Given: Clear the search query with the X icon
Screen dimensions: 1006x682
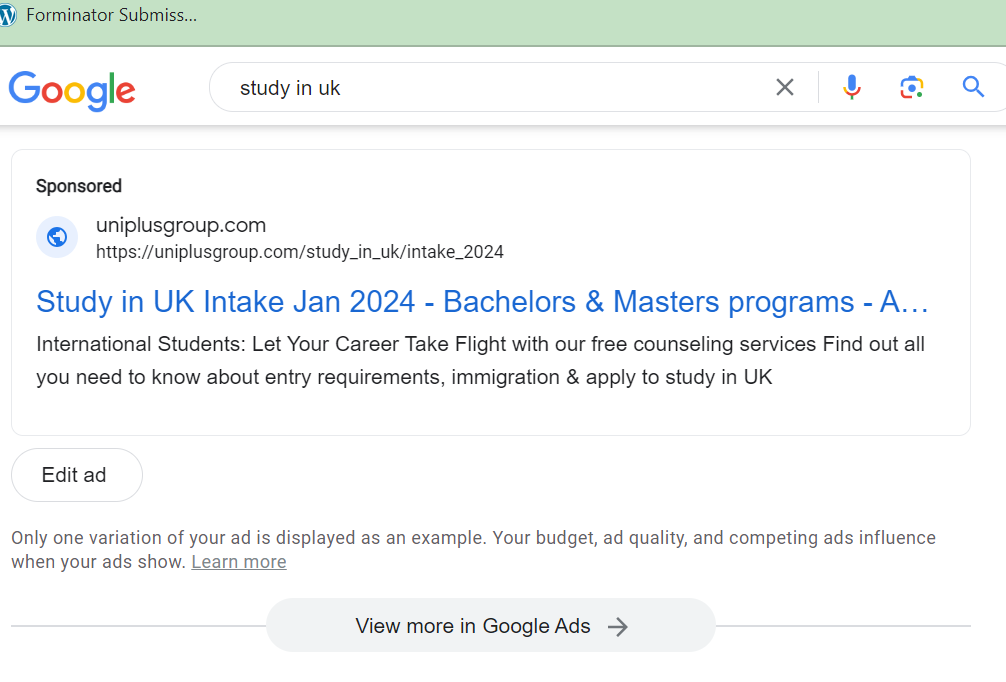Looking at the screenshot, I should coord(785,88).
